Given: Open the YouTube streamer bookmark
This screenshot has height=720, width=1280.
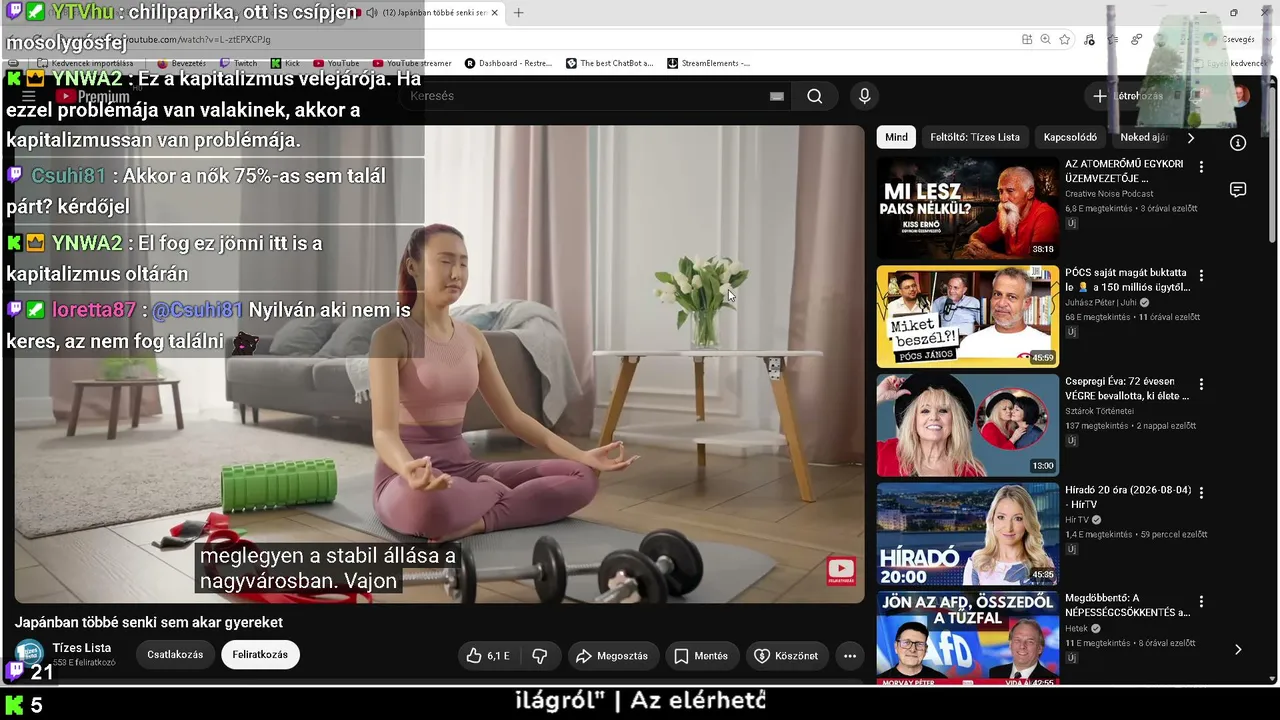Looking at the screenshot, I should point(412,63).
